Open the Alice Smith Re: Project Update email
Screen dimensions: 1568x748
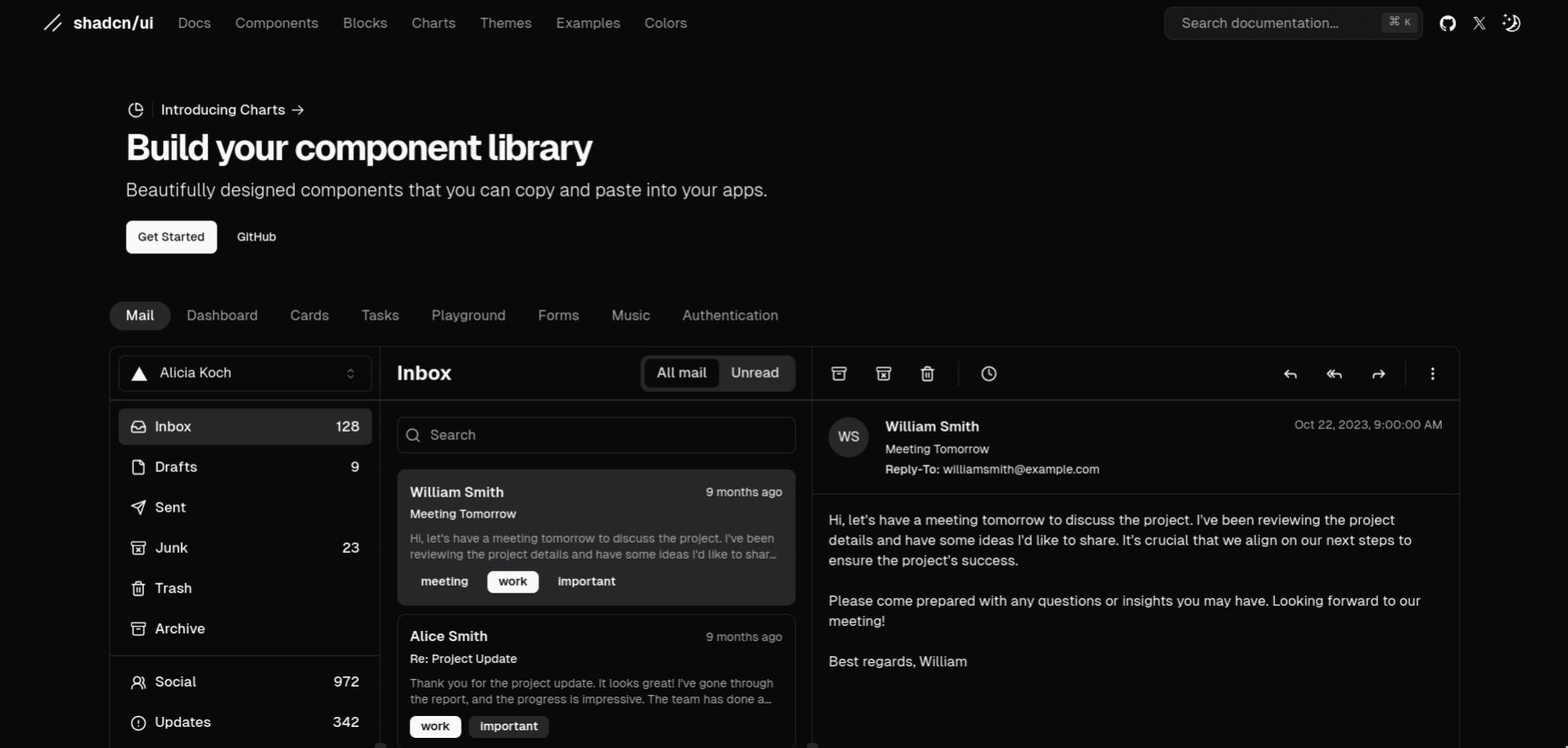[x=596, y=682]
